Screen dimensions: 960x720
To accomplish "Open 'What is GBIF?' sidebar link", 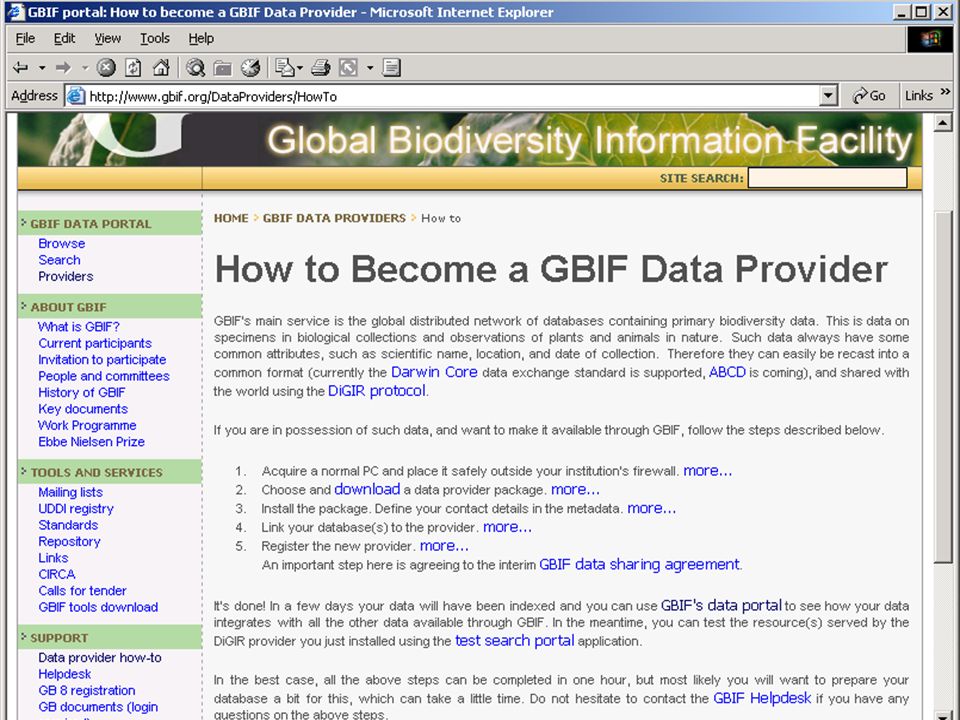I will pyautogui.click(x=78, y=326).
